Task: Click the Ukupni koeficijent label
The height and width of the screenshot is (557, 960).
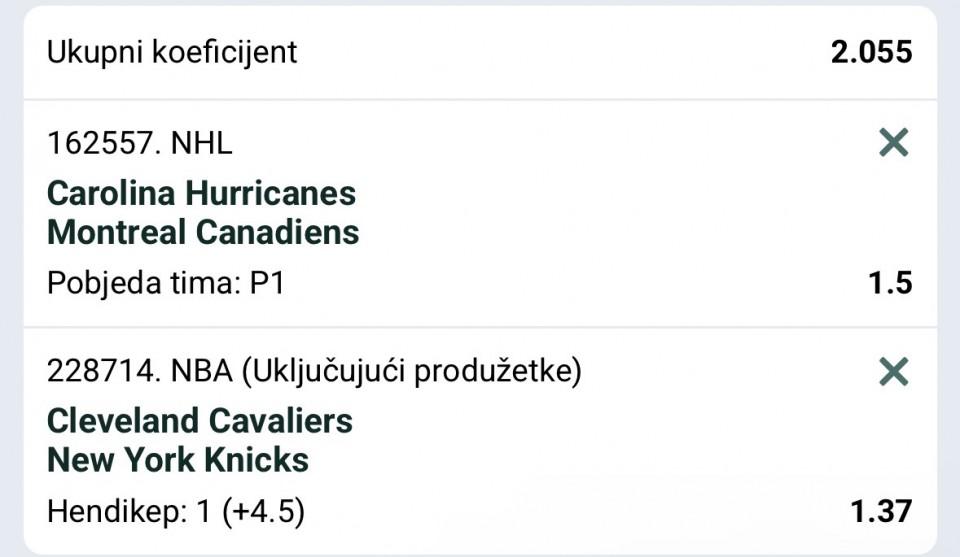Action: coord(172,52)
